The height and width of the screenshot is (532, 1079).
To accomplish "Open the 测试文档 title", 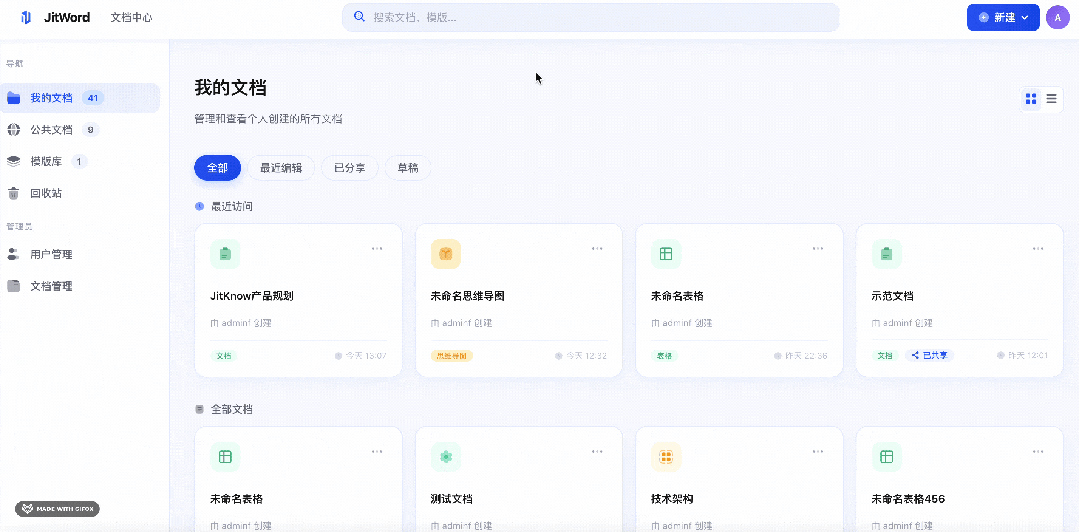I will [x=451, y=499].
